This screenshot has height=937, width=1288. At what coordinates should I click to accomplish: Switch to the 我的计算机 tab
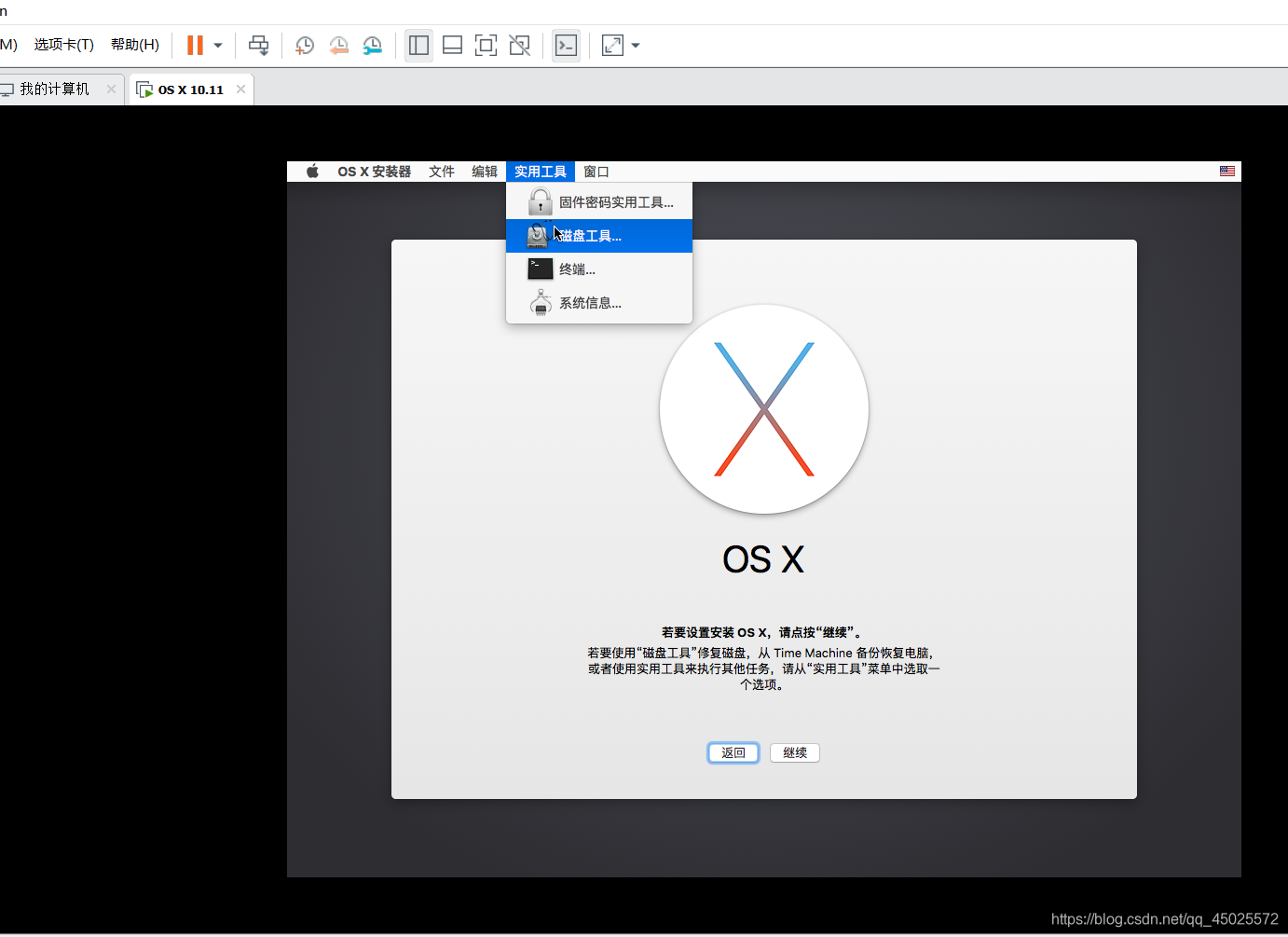coord(54,90)
